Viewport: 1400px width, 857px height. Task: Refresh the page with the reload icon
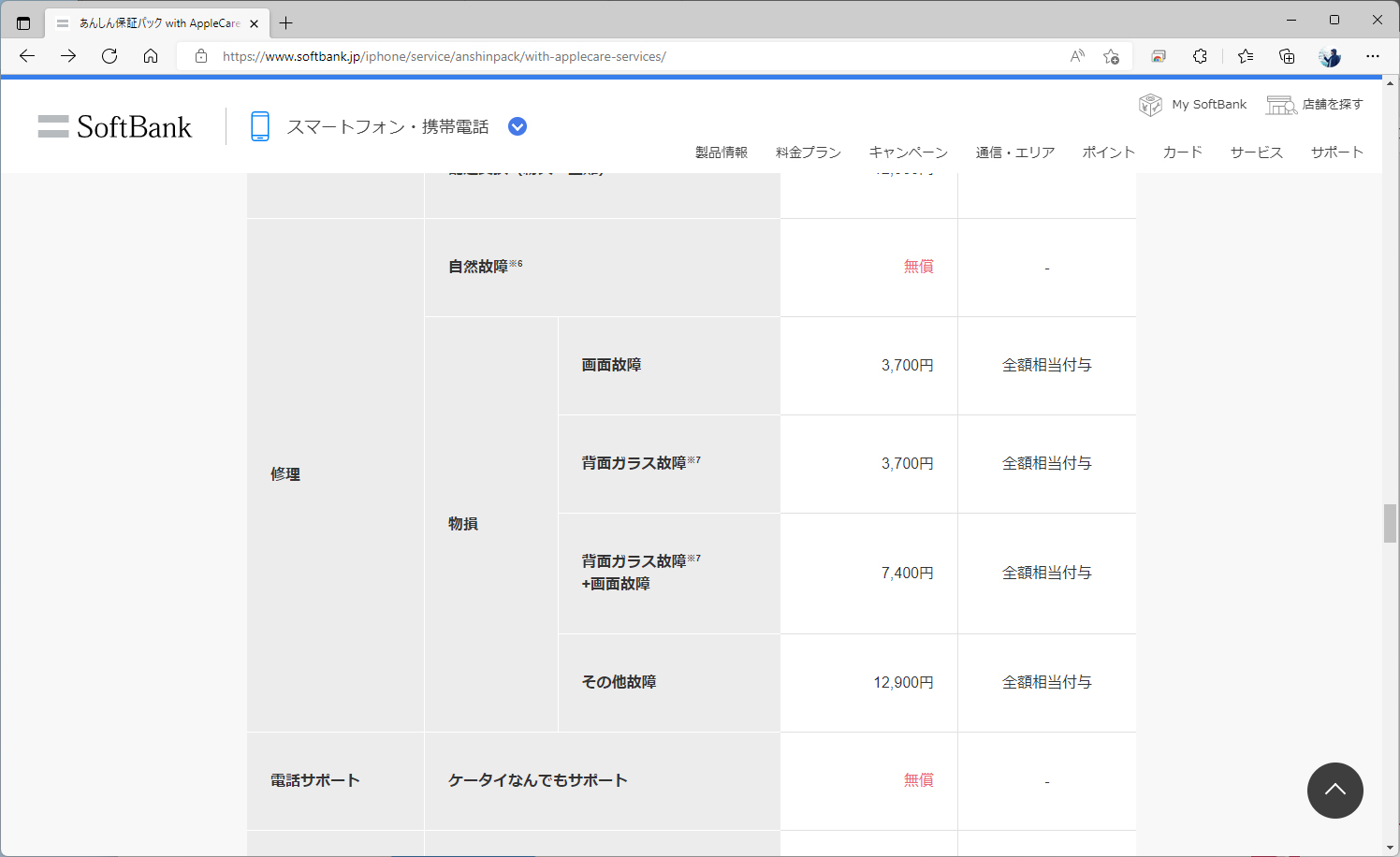[x=109, y=56]
